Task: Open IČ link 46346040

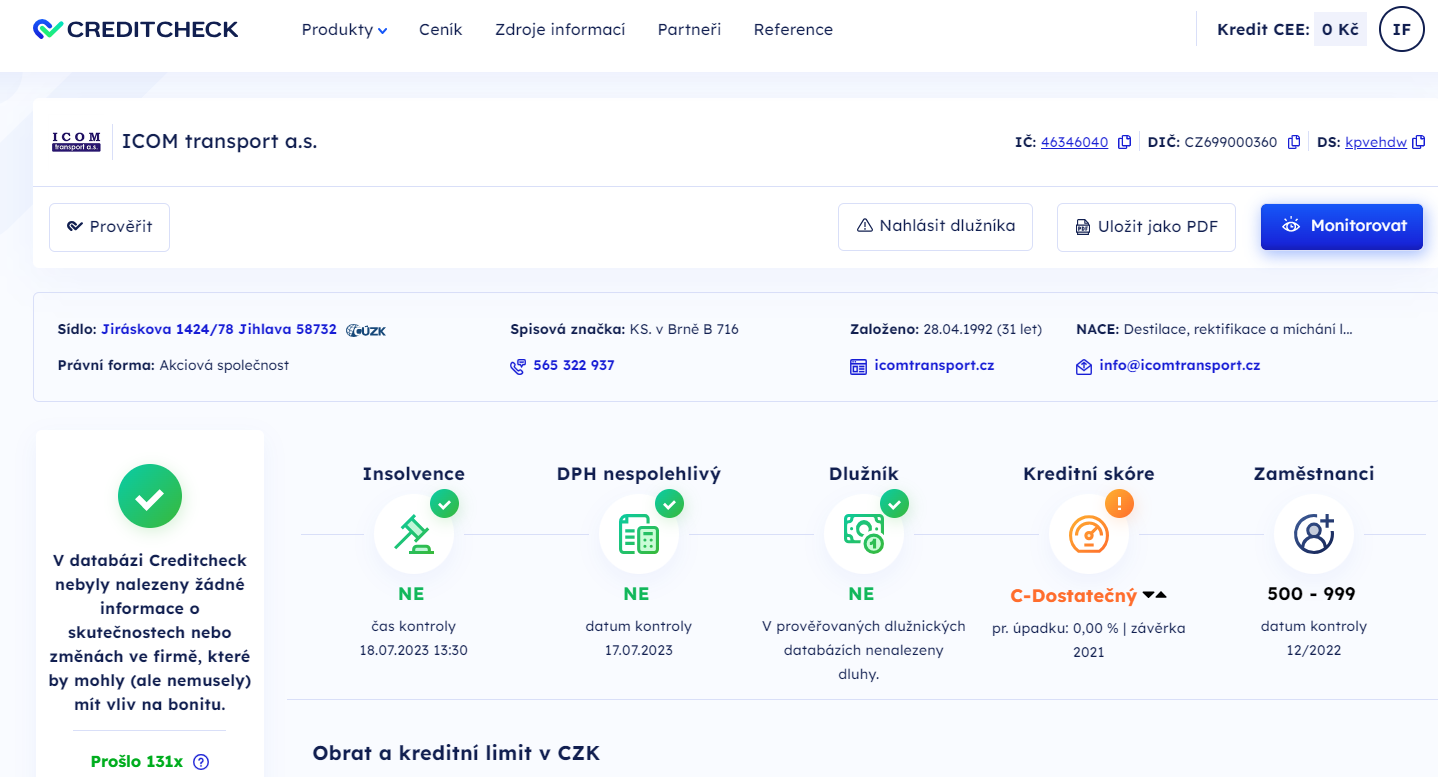Action: [x=1074, y=142]
